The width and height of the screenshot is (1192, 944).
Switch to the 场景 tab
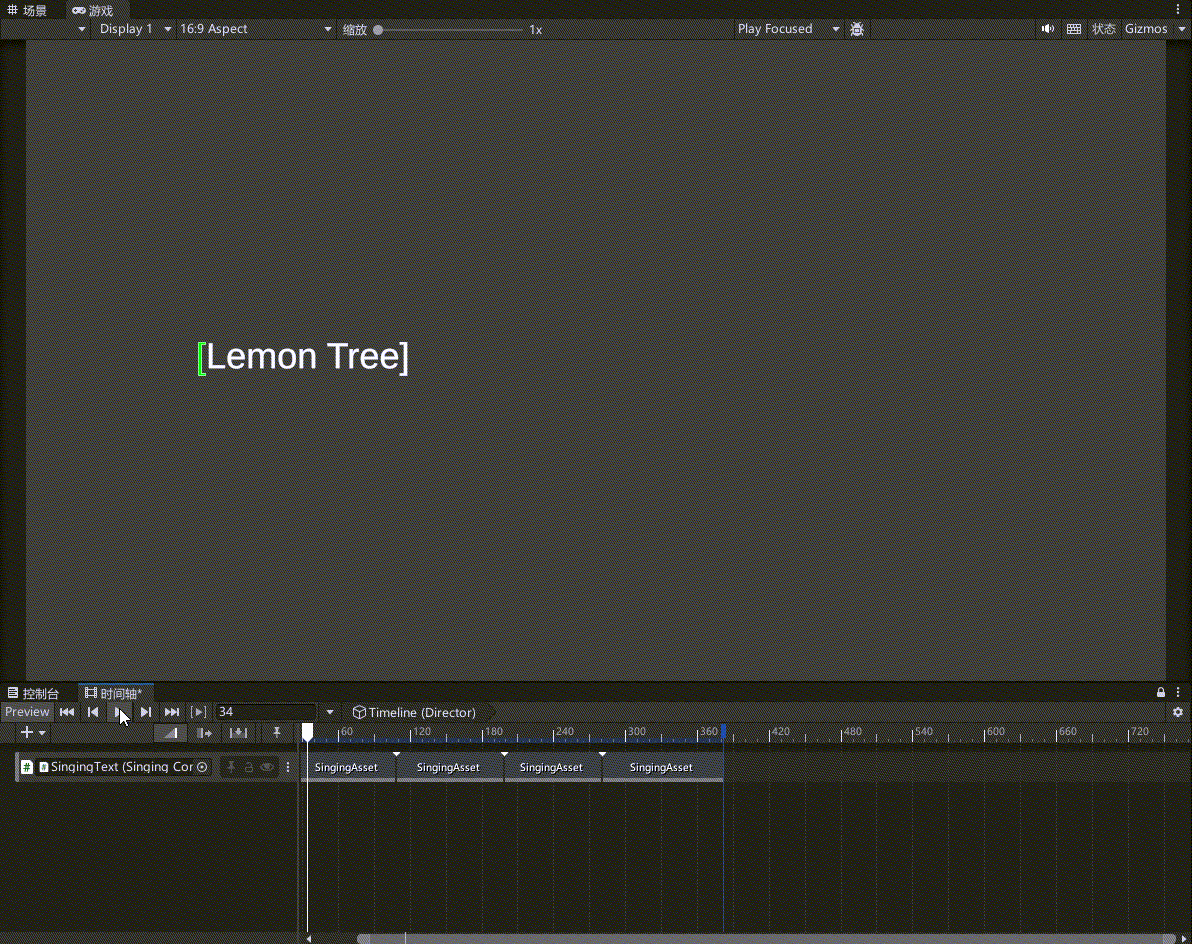point(28,10)
